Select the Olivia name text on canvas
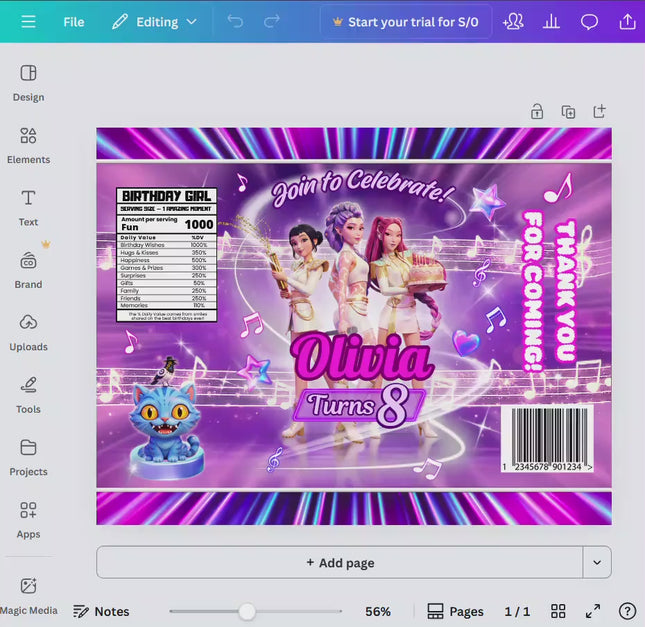Image resolution: width=645 pixels, height=627 pixels. (x=362, y=356)
